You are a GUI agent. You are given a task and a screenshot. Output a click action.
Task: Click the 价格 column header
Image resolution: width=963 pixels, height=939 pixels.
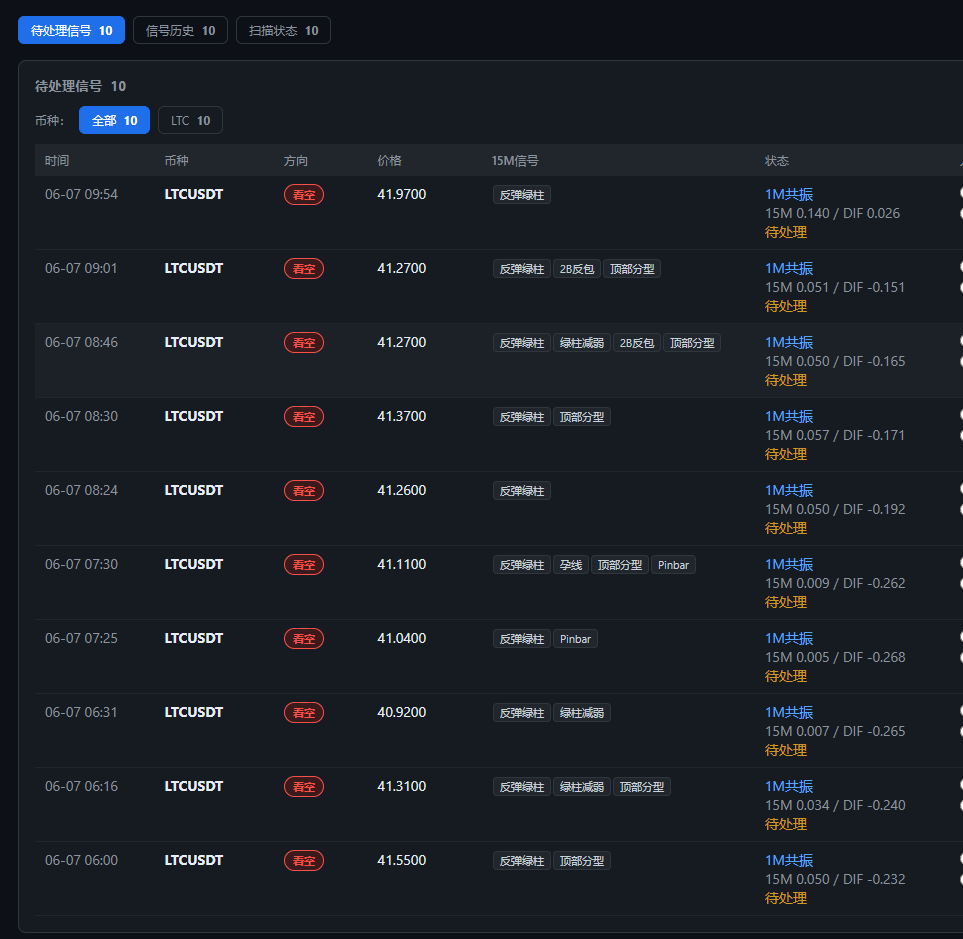[x=389, y=161]
